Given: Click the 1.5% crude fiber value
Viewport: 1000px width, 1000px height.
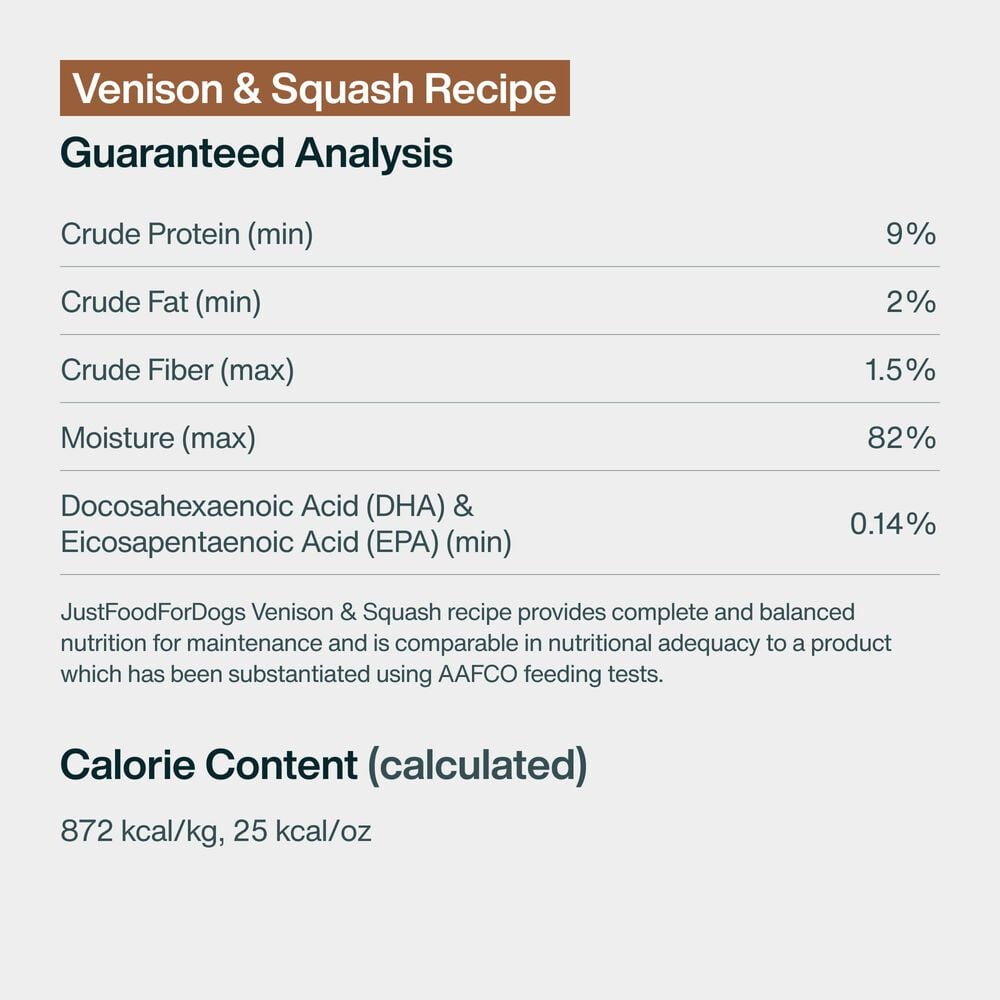Looking at the screenshot, I should [900, 370].
